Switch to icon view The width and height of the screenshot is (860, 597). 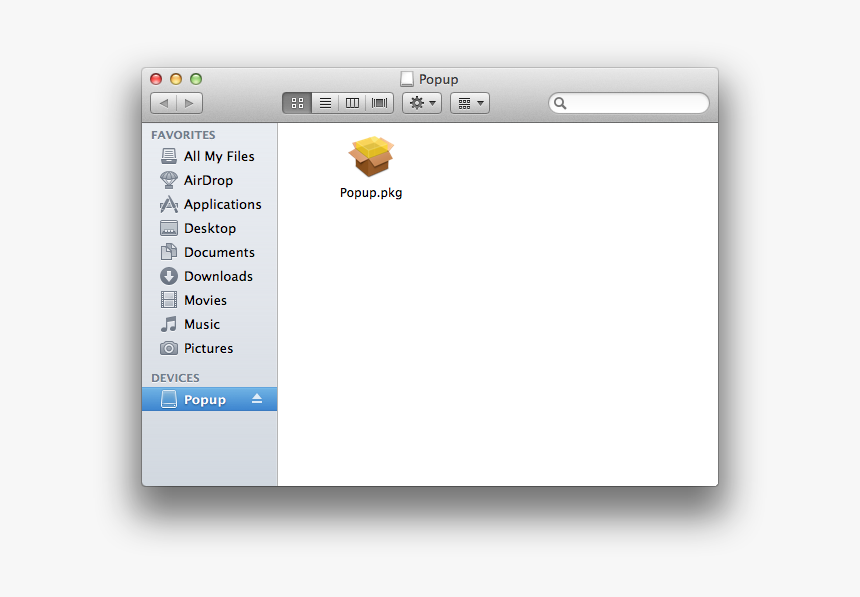pos(297,103)
